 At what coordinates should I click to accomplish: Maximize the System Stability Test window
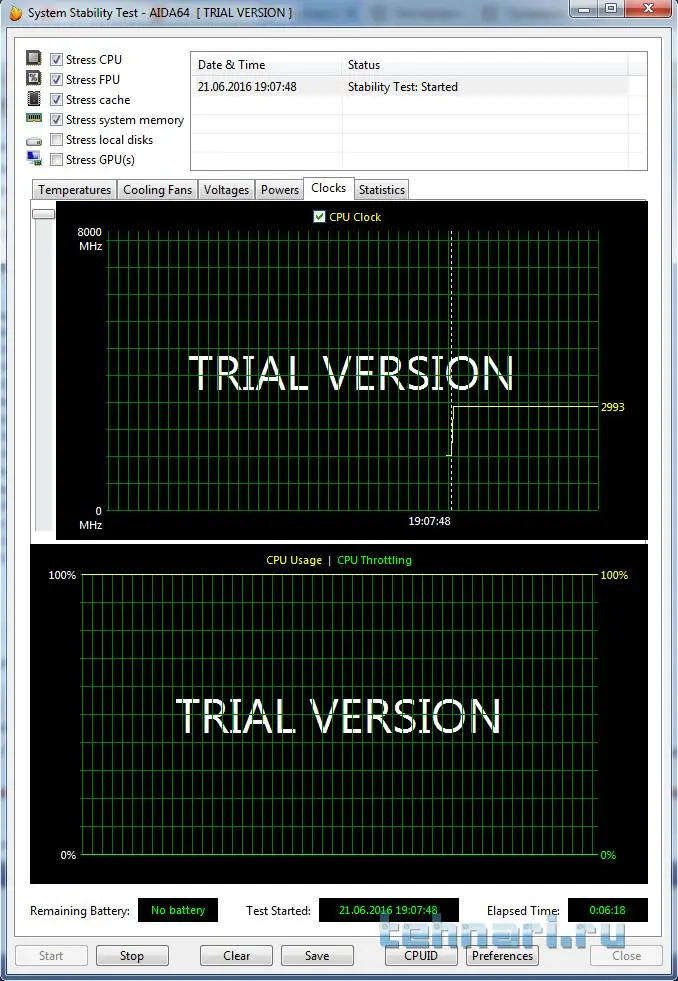tap(610, 9)
